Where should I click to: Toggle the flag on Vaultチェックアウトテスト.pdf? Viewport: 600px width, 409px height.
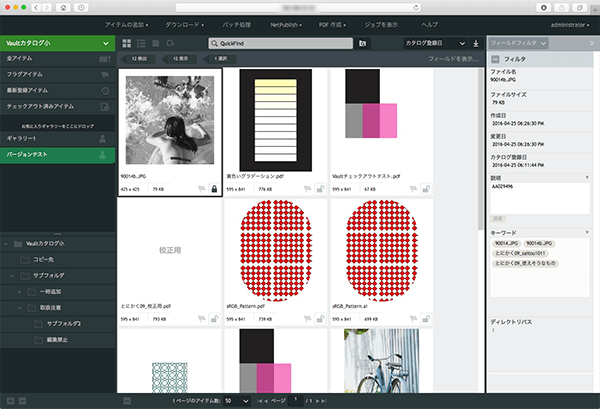pyautogui.click(x=413, y=189)
